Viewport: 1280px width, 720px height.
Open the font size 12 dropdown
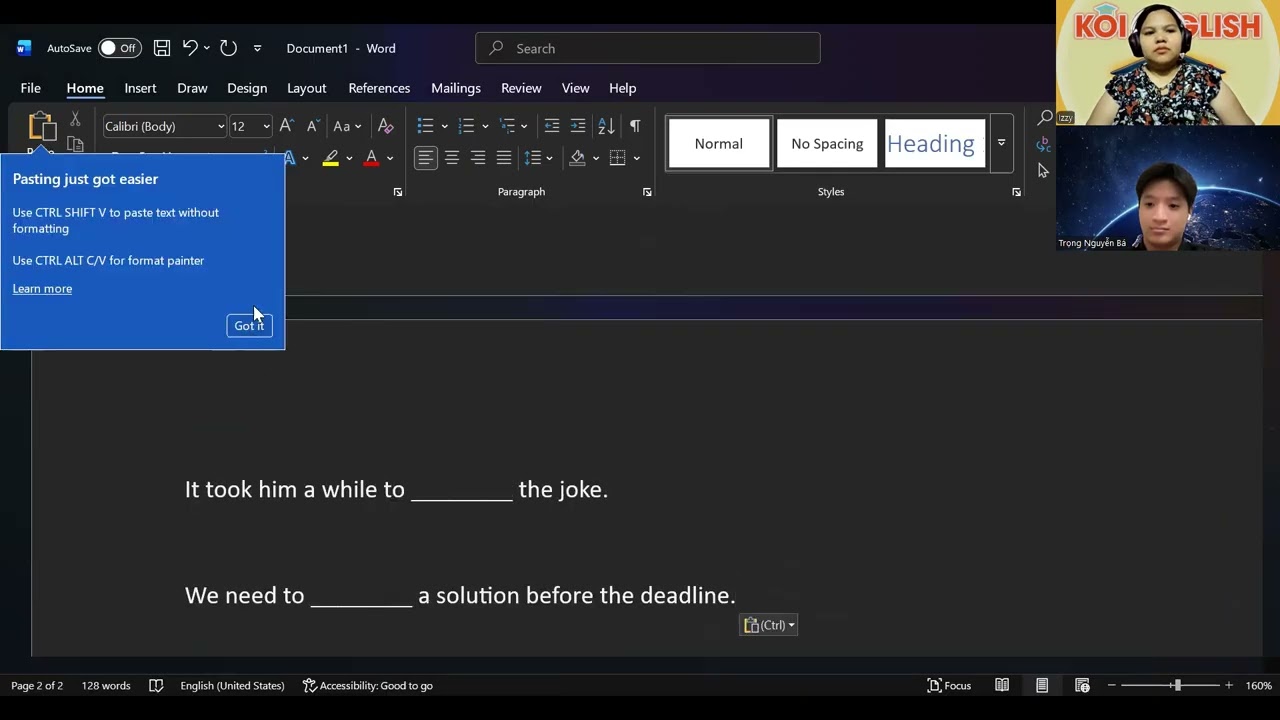(x=265, y=126)
